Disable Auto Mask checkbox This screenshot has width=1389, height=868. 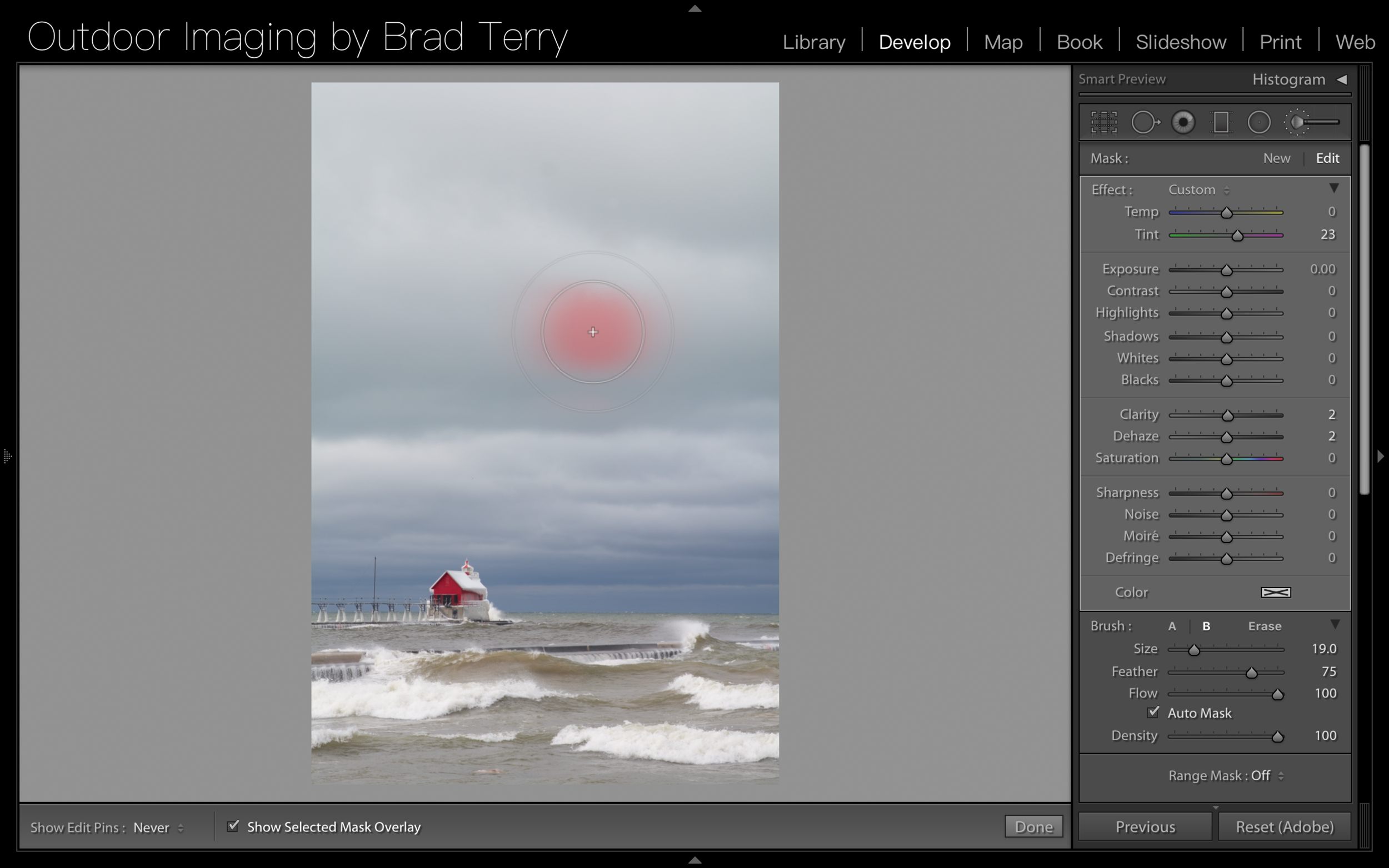tap(1153, 713)
